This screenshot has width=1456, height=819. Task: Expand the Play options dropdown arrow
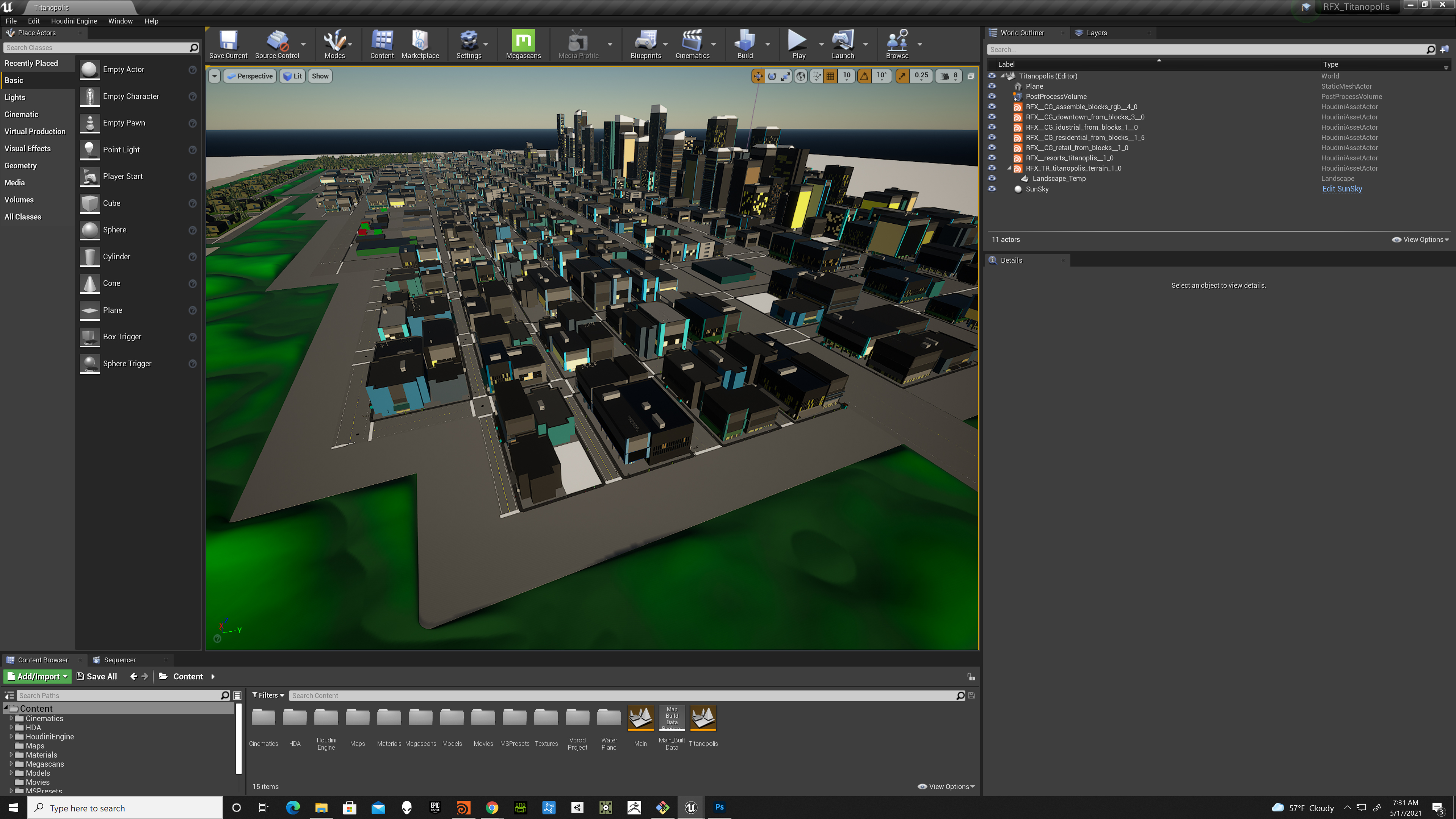coord(821,44)
